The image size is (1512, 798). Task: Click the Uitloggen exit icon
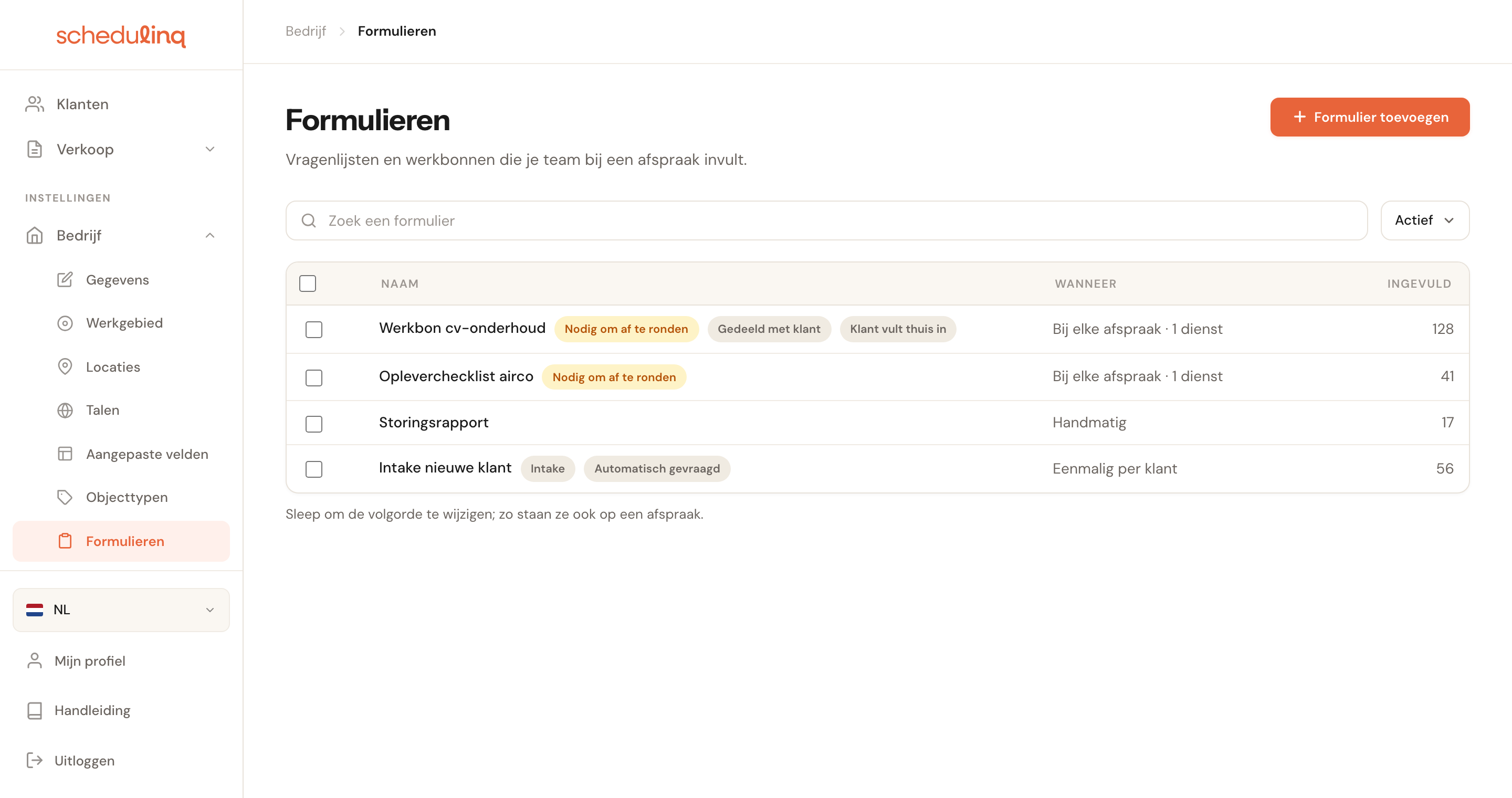[x=35, y=760]
